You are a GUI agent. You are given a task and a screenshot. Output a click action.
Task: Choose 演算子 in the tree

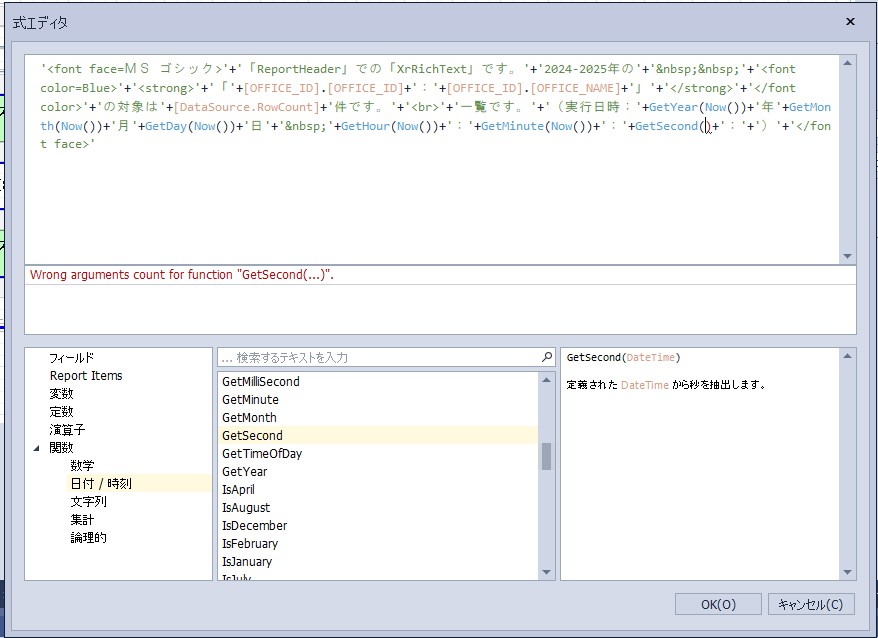66,429
